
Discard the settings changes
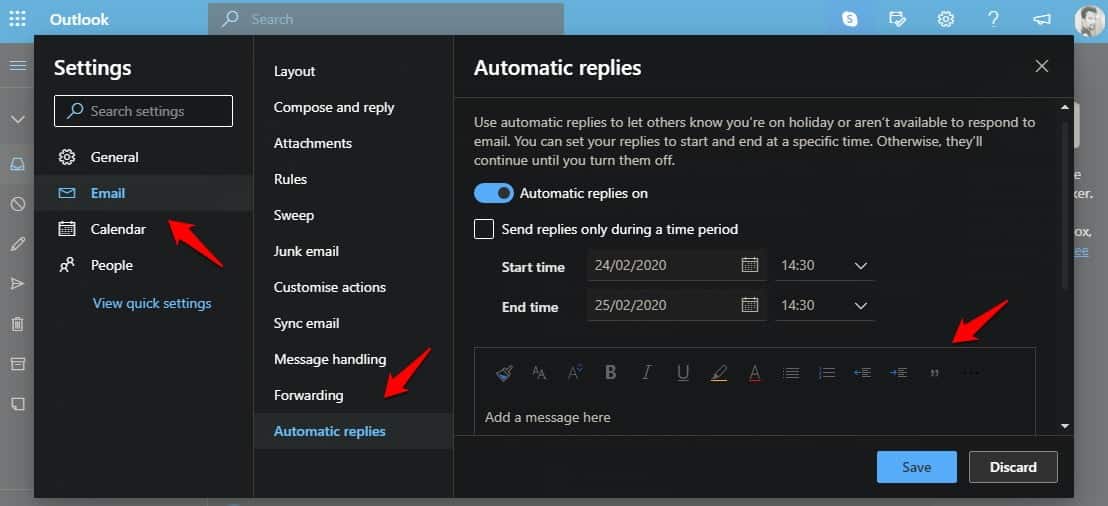[x=1013, y=467]
